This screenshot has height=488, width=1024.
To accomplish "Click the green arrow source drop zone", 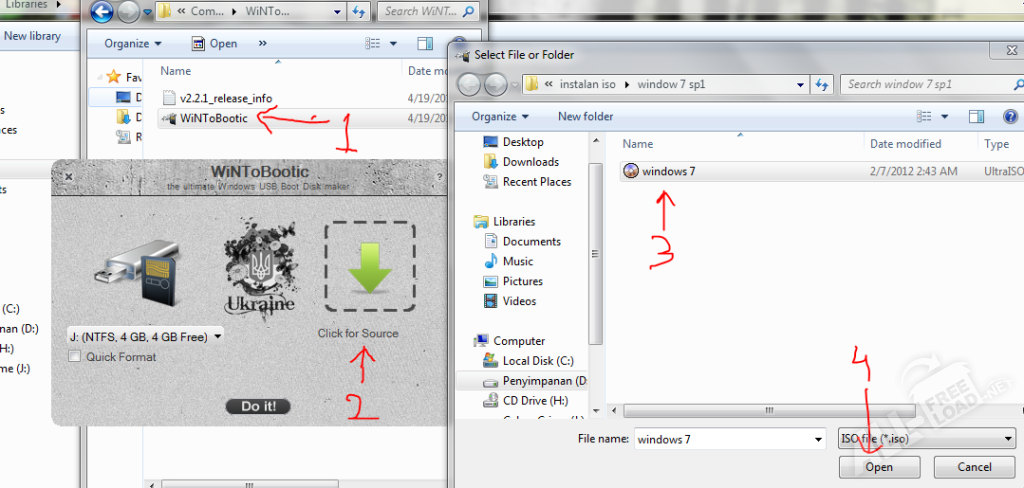I will tap(370, 267).
